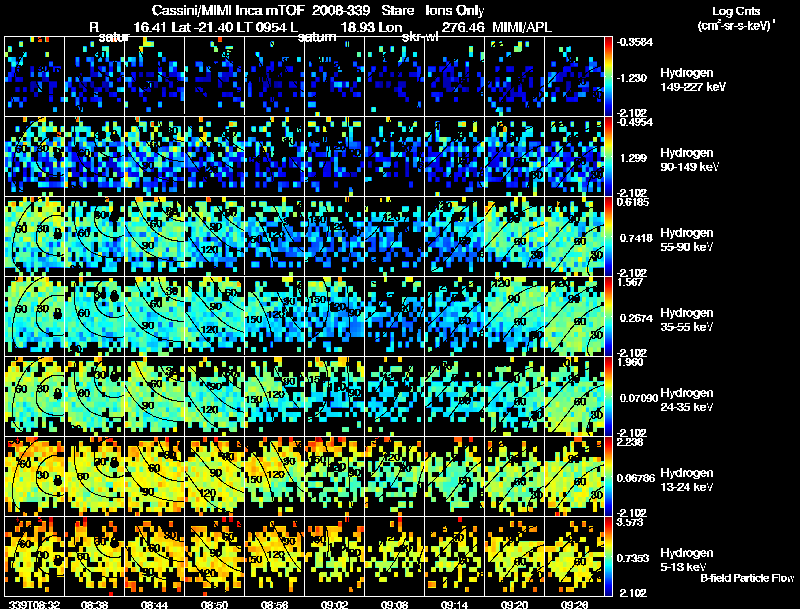Click the '09:14' time axis label
Viewport: 800px width, 609px height.
click(x=454, y=604)
